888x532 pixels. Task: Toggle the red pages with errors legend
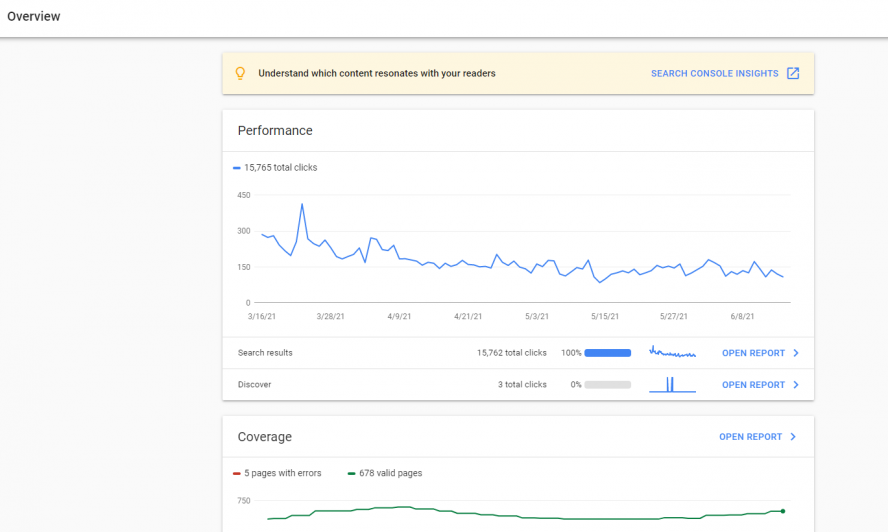coord(237,473)
